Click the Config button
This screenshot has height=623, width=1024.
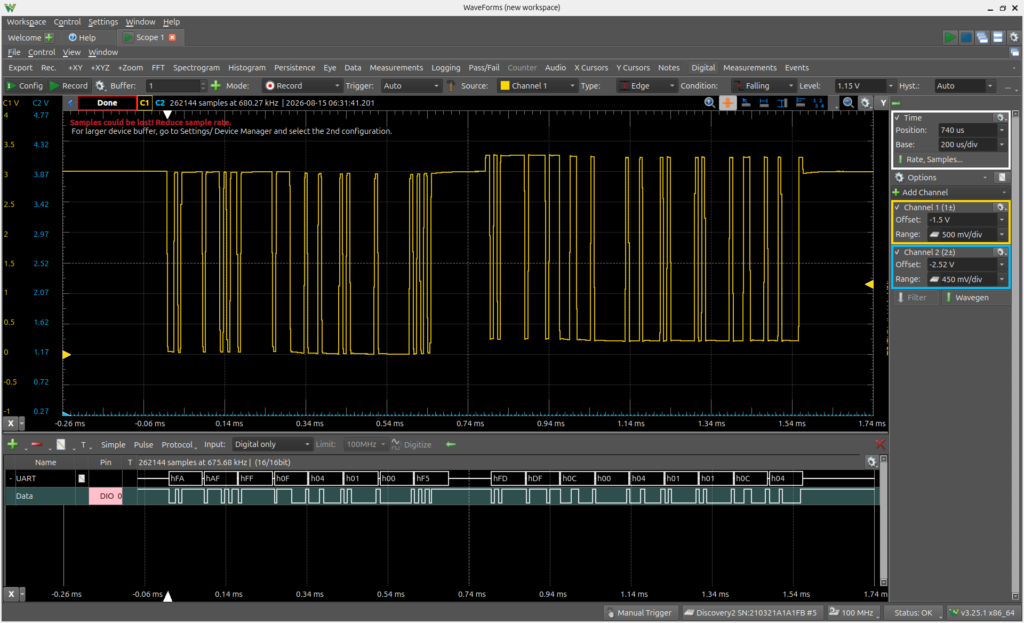coord(24,86)
